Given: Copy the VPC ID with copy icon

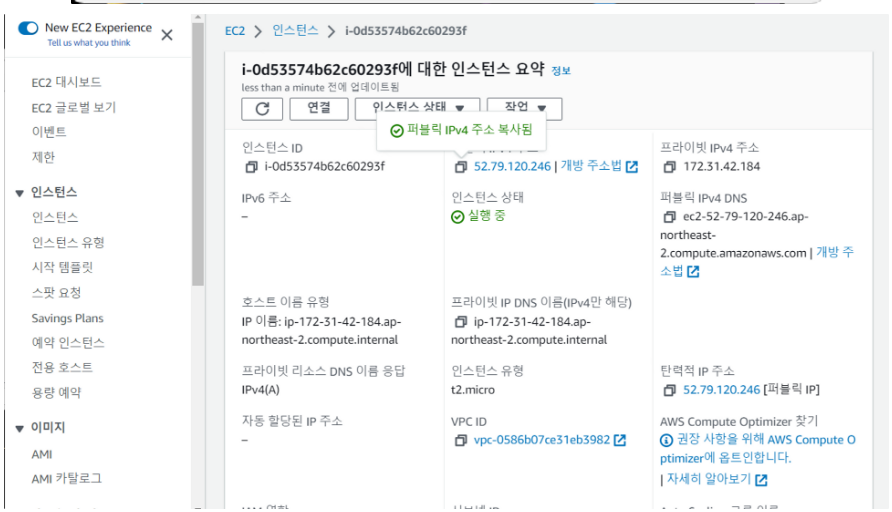Looking at the screenshot, I should 460,440.
